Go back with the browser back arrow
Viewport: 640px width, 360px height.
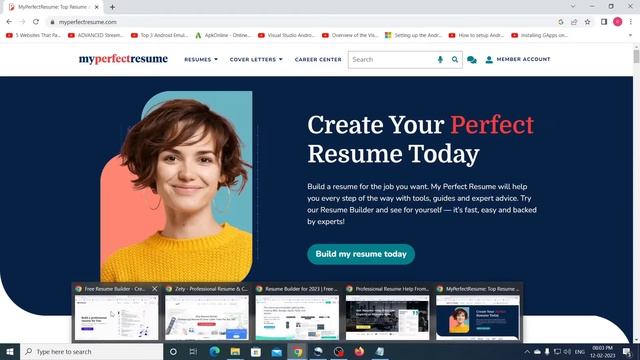pyautogui.click(x=9, y=22)
